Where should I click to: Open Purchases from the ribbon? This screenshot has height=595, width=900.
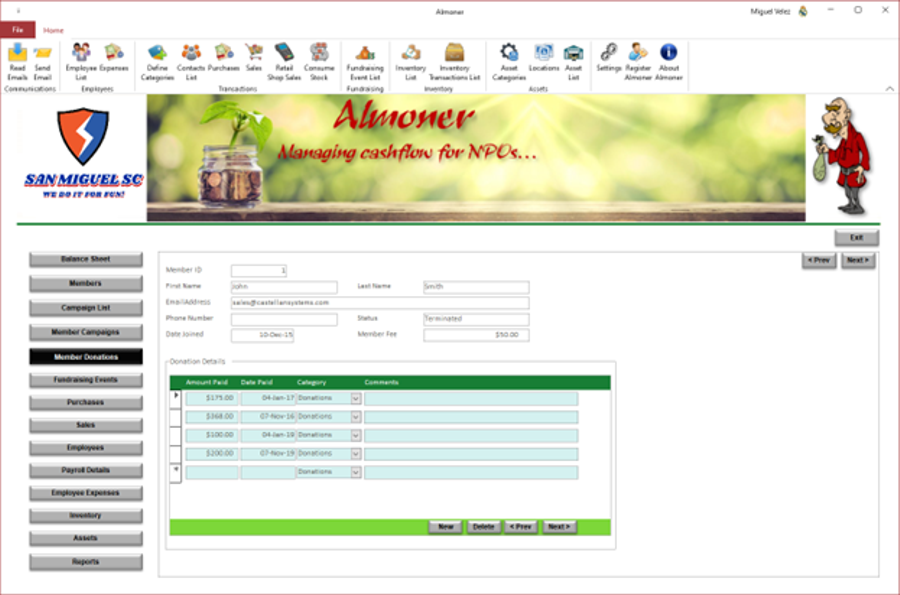[224, 58]
